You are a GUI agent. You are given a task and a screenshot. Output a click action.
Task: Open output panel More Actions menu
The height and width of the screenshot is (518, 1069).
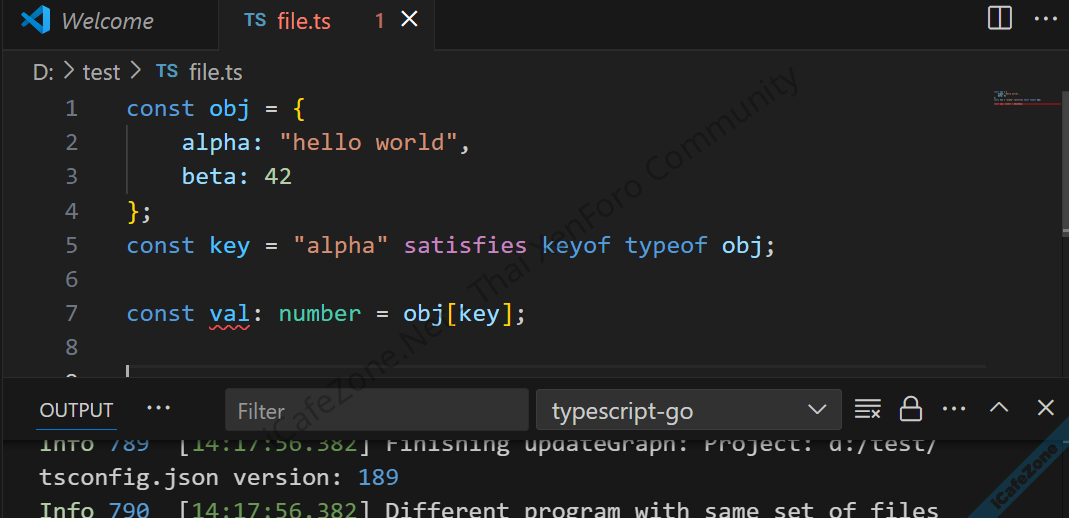pyautogui.click(x=954, y=409)
